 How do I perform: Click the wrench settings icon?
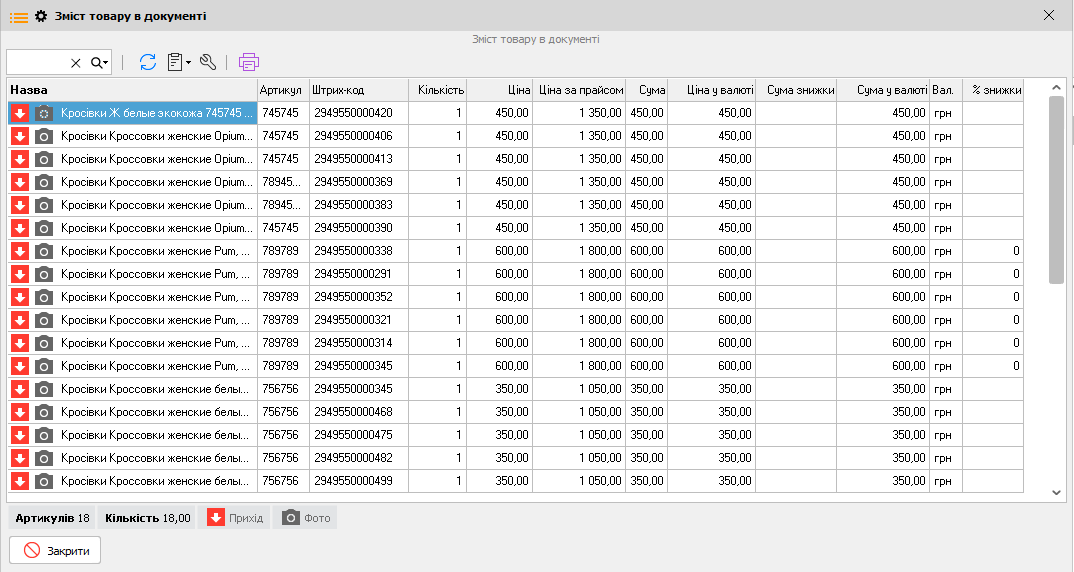(208, 62)
